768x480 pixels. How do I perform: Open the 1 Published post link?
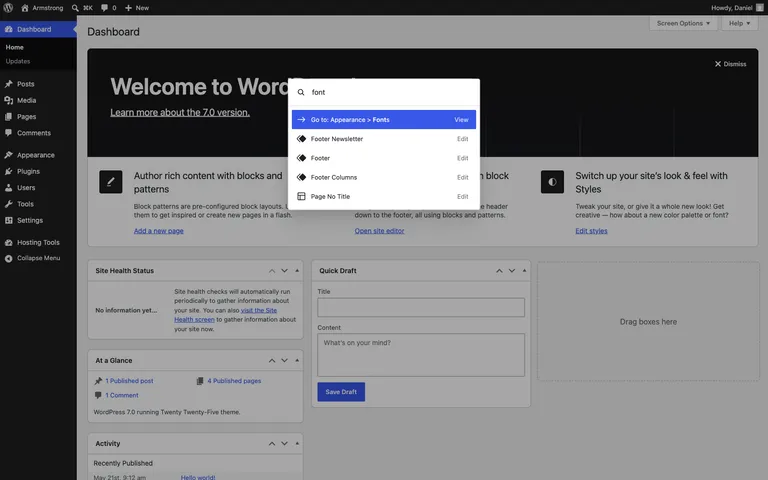pyautogui.click(x=129, y=381)
